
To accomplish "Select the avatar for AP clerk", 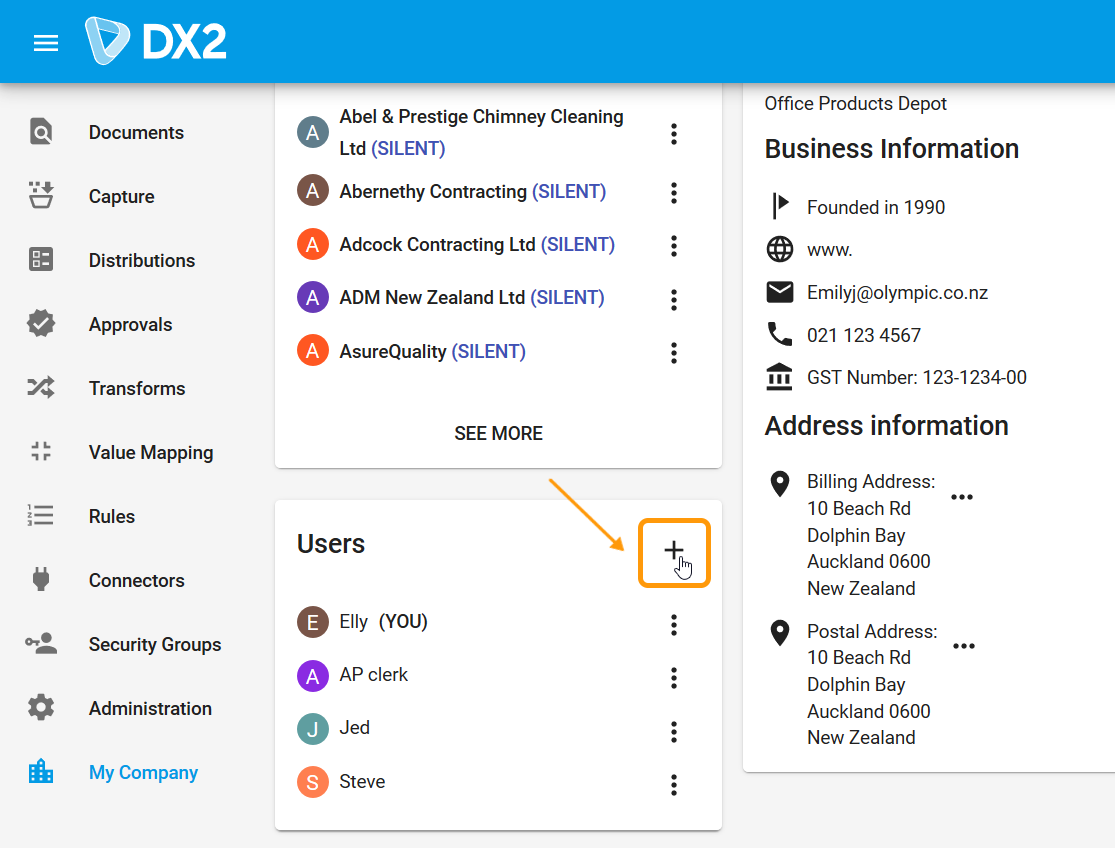I will [x=312, y=675].
